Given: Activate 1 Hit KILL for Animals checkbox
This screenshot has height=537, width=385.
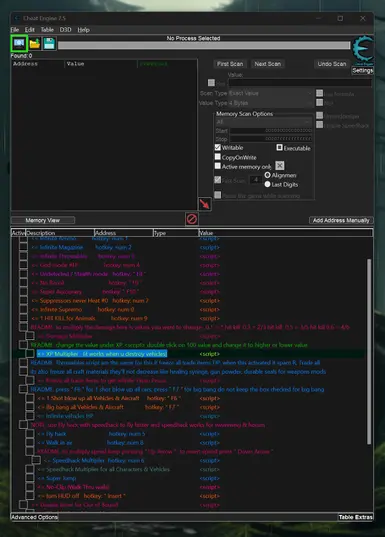Looking at the screenshot, I should pos(23,319).
